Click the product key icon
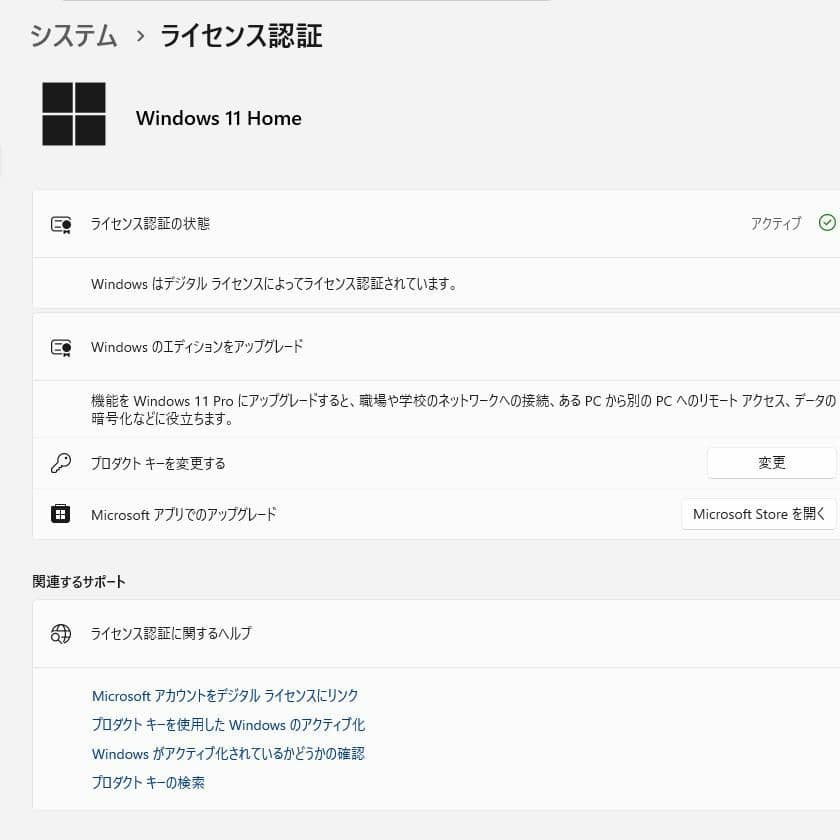 tap(61, 463)
